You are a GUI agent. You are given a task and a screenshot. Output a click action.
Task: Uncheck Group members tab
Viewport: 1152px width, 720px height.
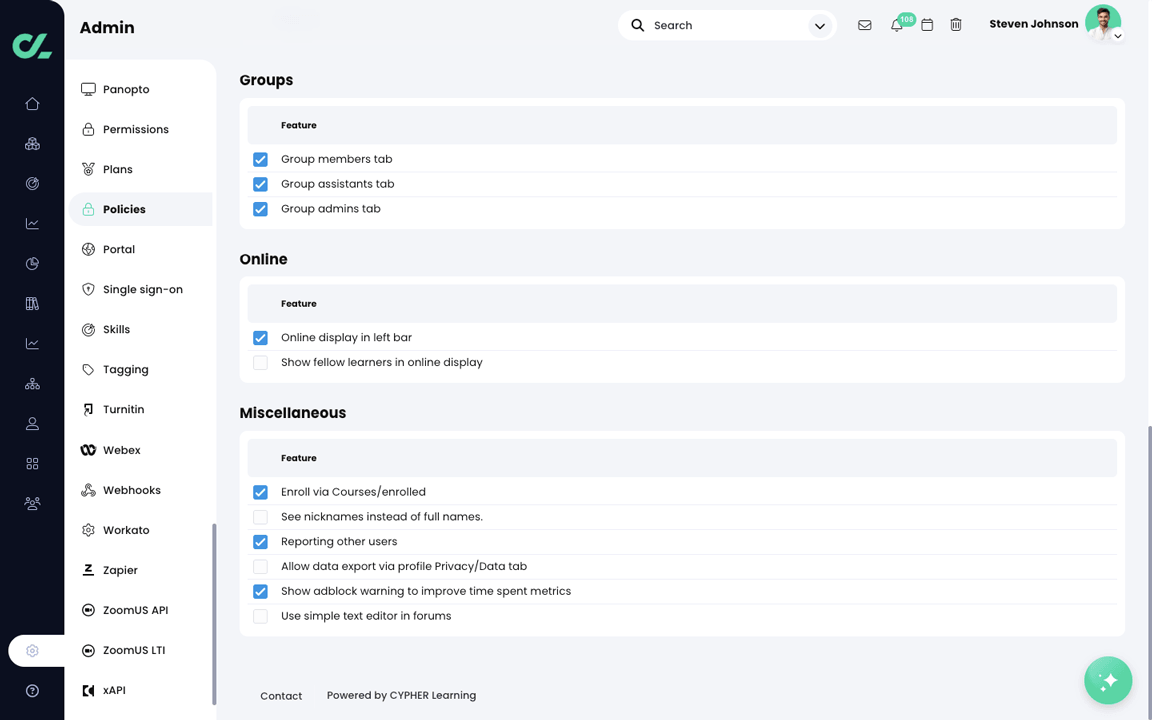coord(260,159)
